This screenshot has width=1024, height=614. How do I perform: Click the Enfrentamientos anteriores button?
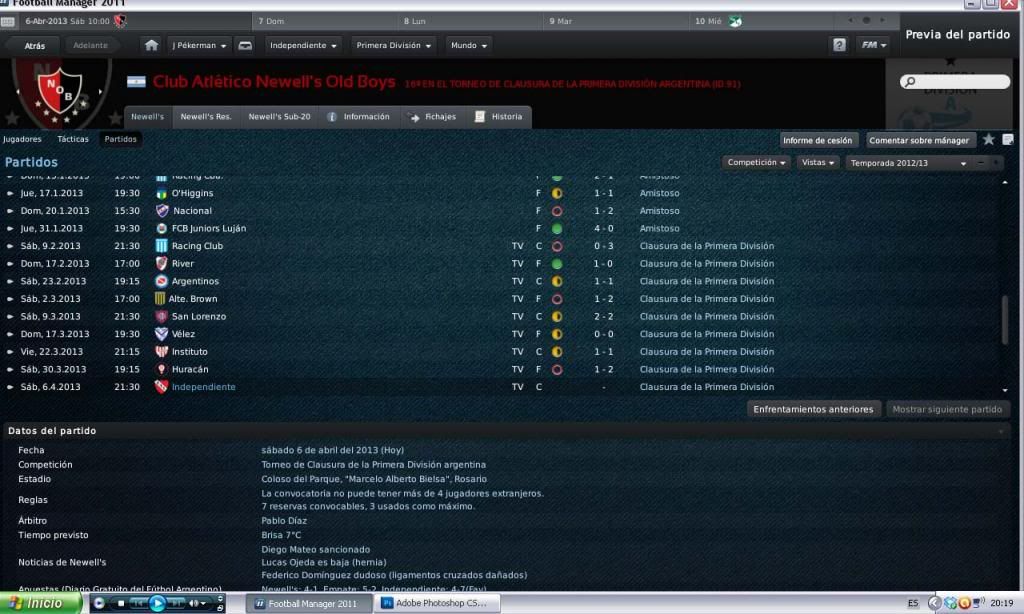(x=813, y=410)
